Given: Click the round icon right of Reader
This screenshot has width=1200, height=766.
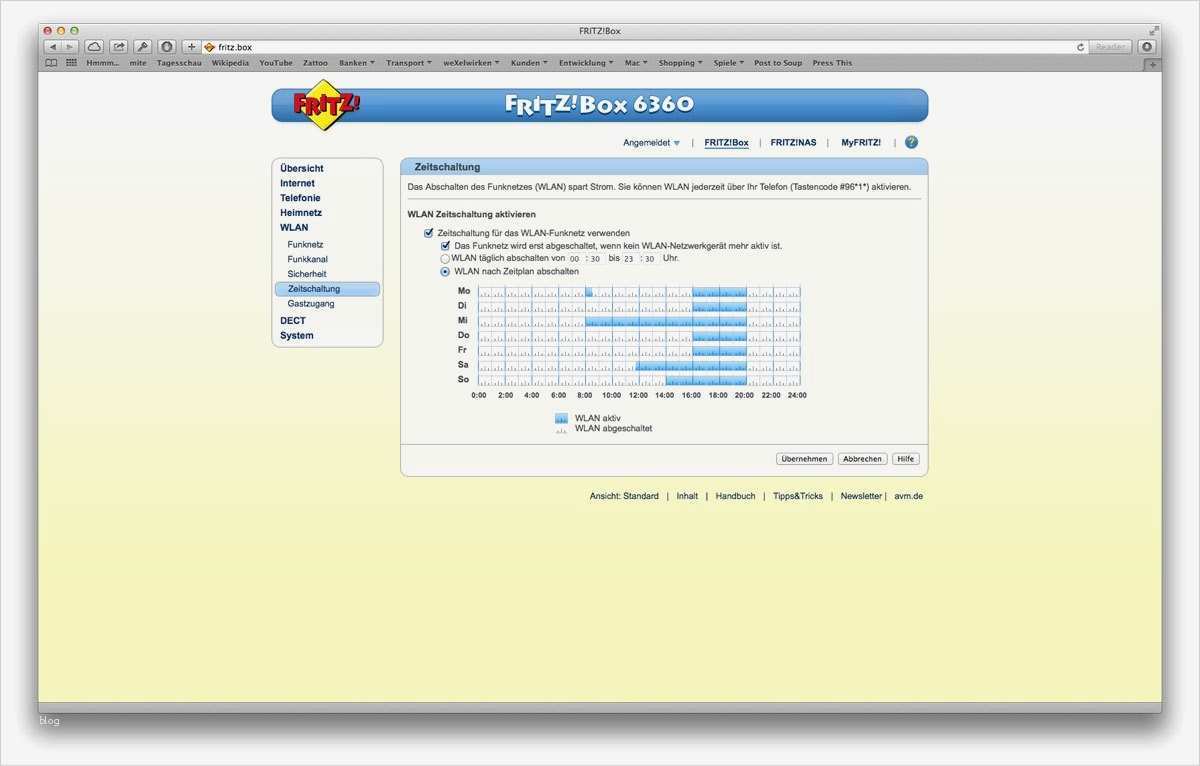Looking at the screenshot, I should pyautogui.click(x=1147, y=47).
